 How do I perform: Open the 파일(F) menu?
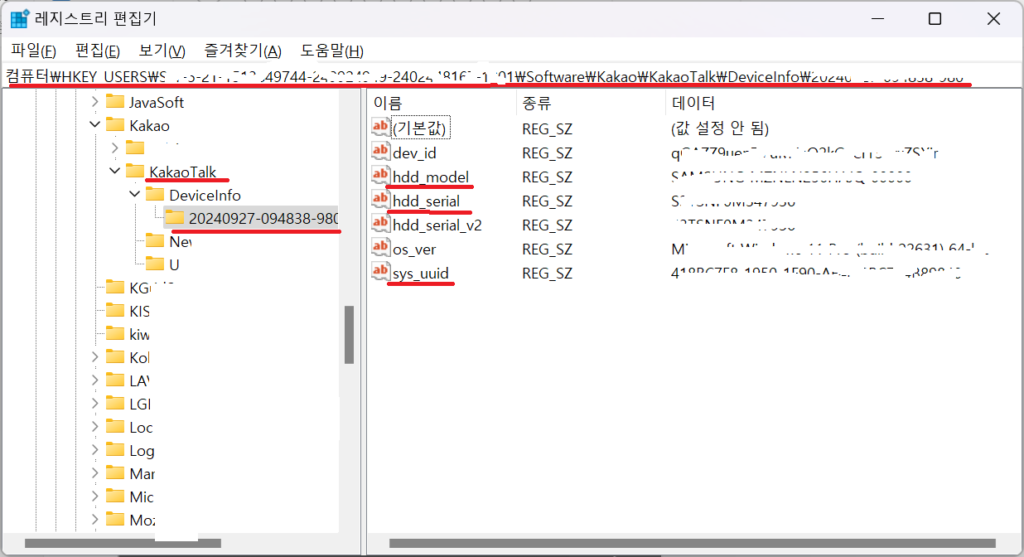coord(33,51)
